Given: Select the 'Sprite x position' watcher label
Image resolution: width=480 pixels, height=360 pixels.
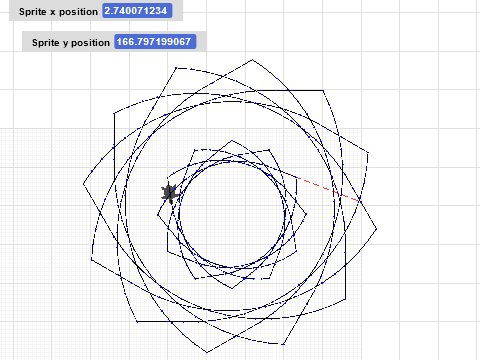Looking at the screenshot, I should 58,12.
